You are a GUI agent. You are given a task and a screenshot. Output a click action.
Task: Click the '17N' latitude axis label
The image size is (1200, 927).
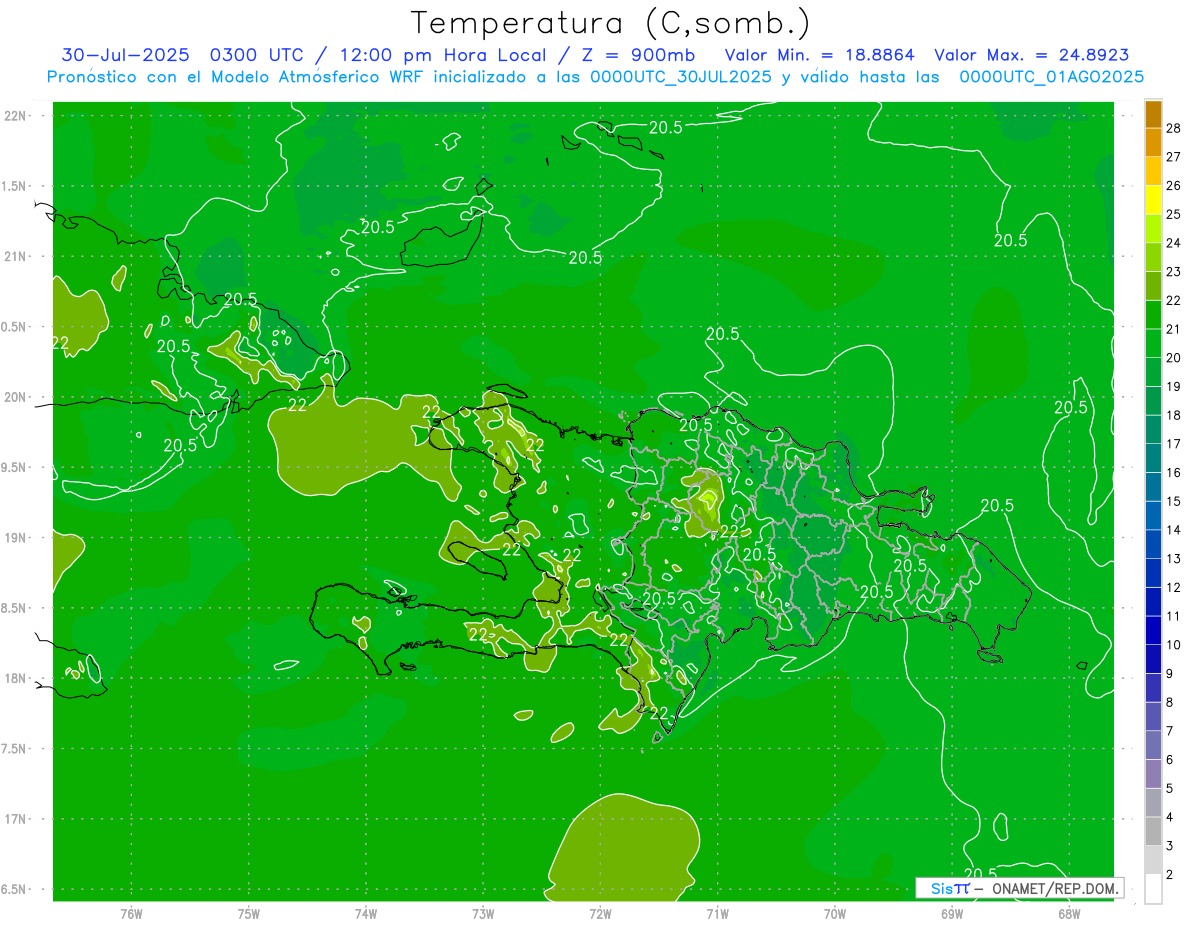16,819
